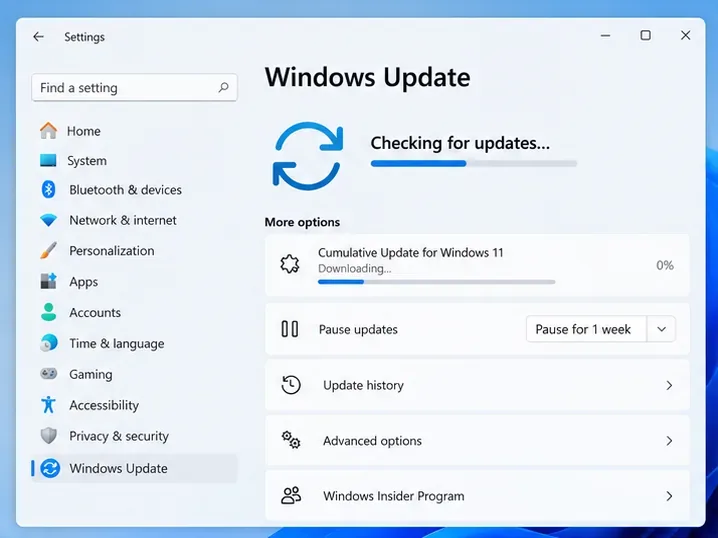
Task: Click the Gaming controller icon
Action: tap(49, 374)
